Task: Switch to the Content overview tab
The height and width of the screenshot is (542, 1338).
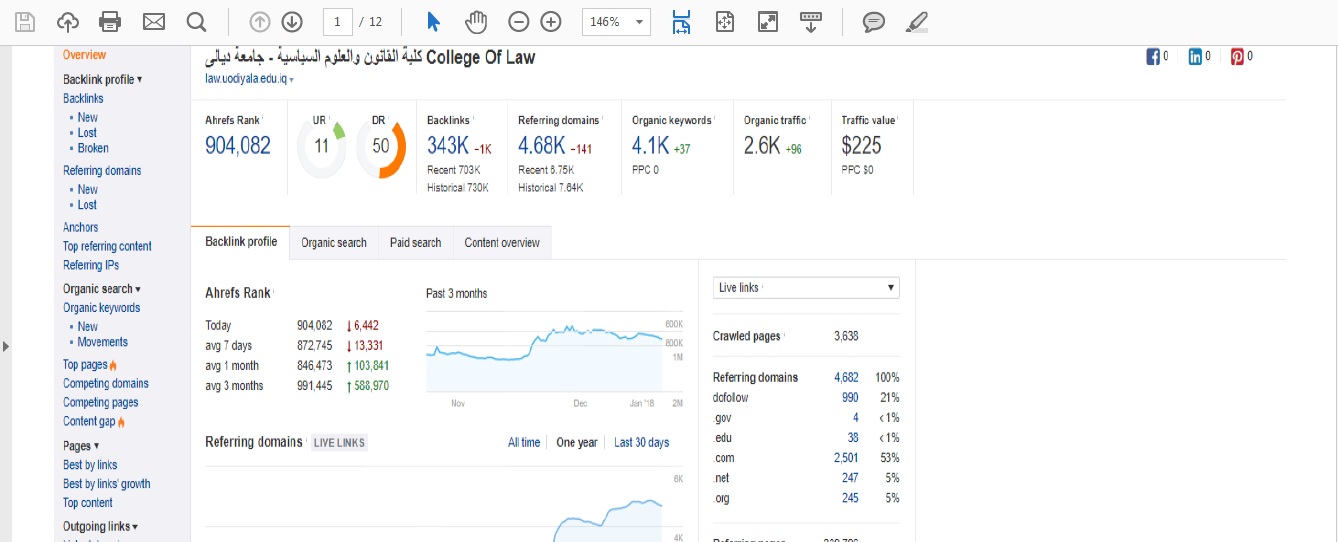Action: (502, 243)
